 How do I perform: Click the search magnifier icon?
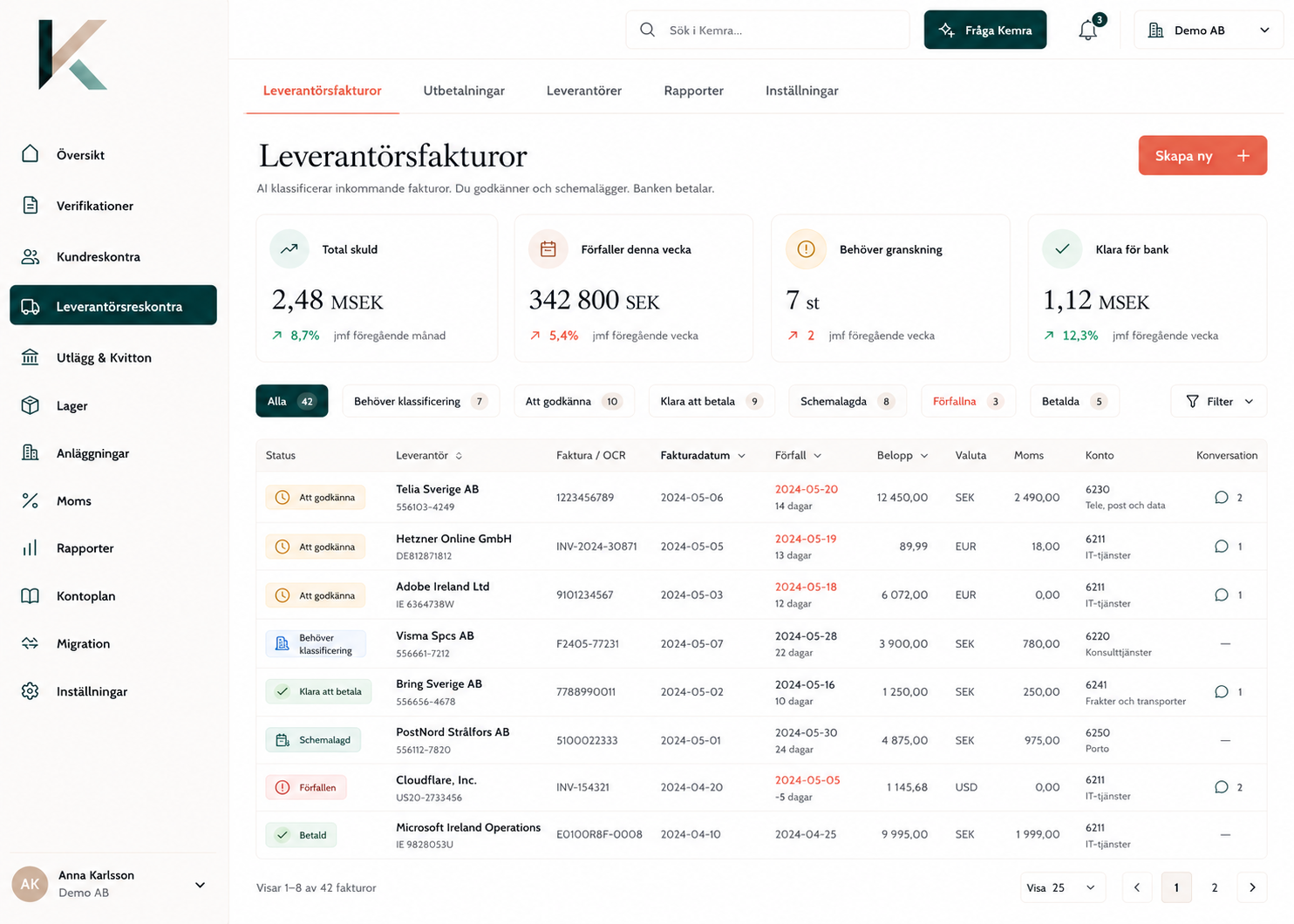647,30
